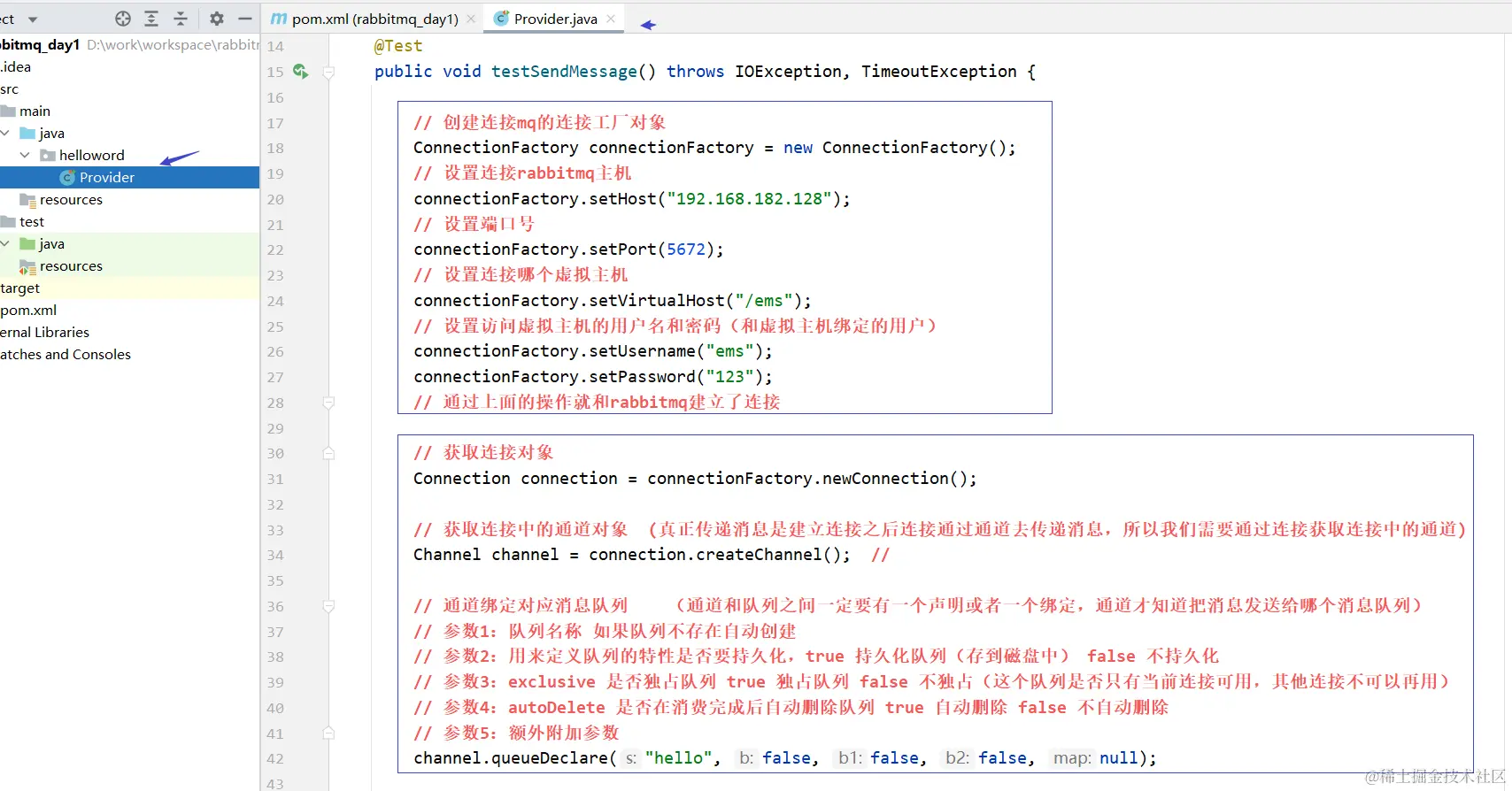
Task: Collapse the main java folder arrow
Action: (x=5, y=133)
